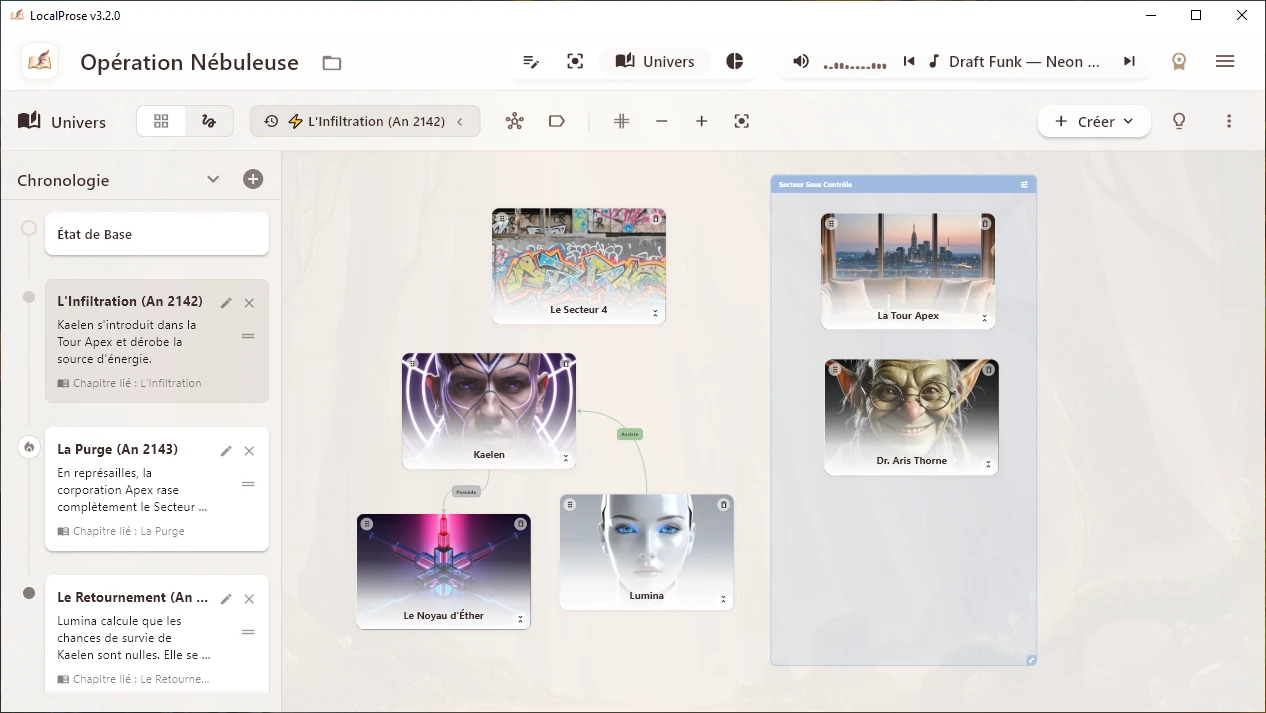Screen dimensions: 1266x713
Task: Collapse the La Tour Apex card
Action: [985, 318]
